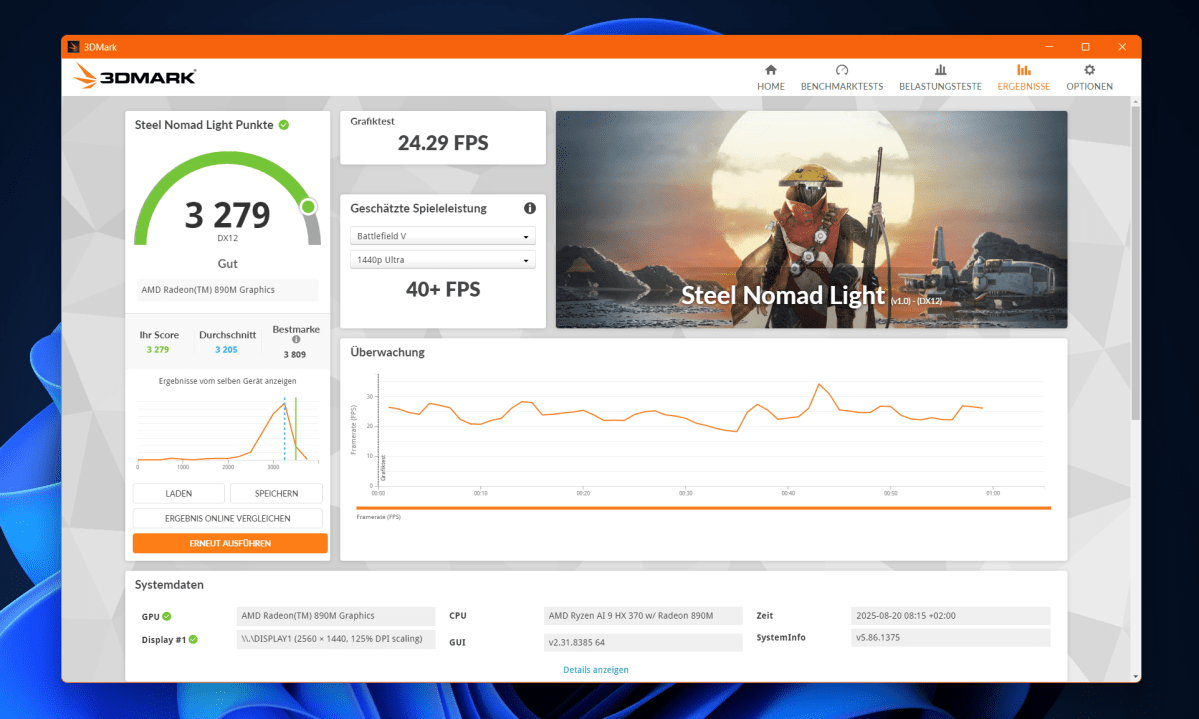Click the score value 3 279
The width and height of the screenshot is (1199, 719).
coord(227,215)
